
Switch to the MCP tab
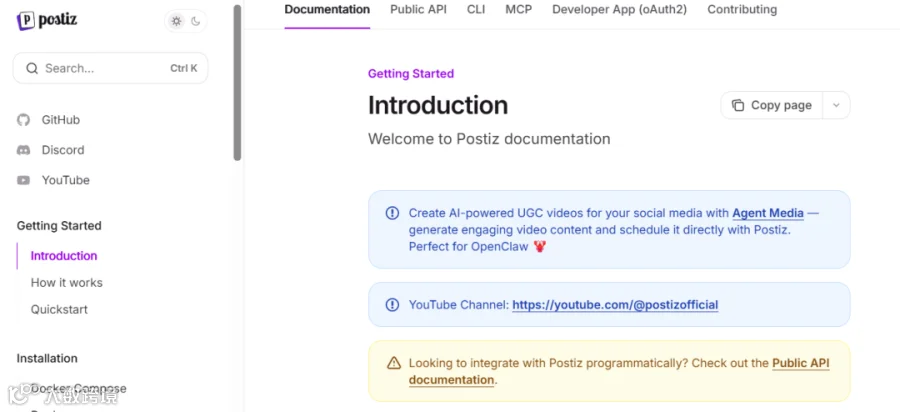click(x=519, y=10)
